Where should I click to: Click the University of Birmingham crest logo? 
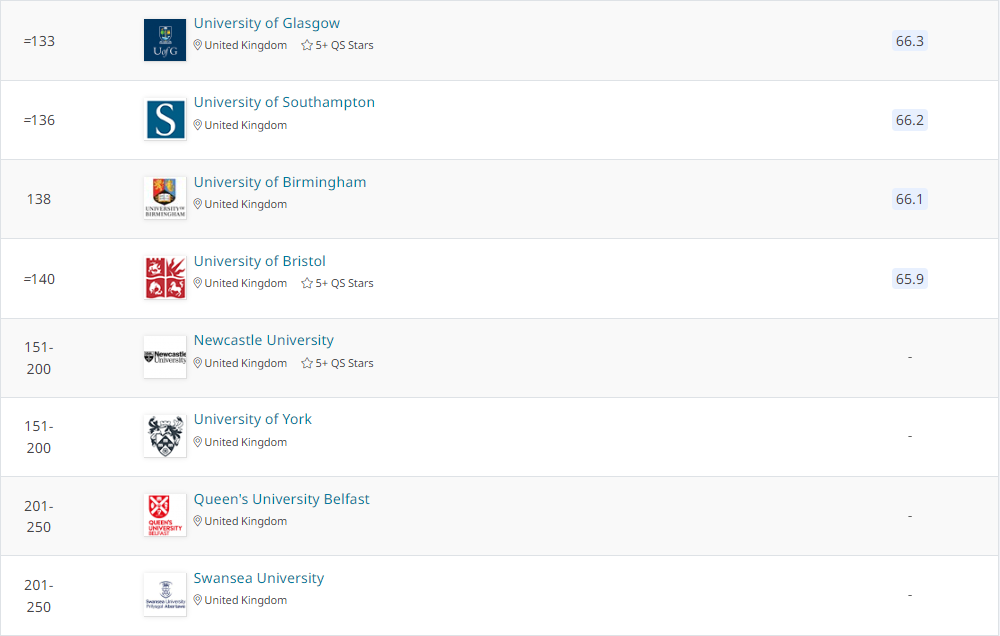(x=165, y=198)
